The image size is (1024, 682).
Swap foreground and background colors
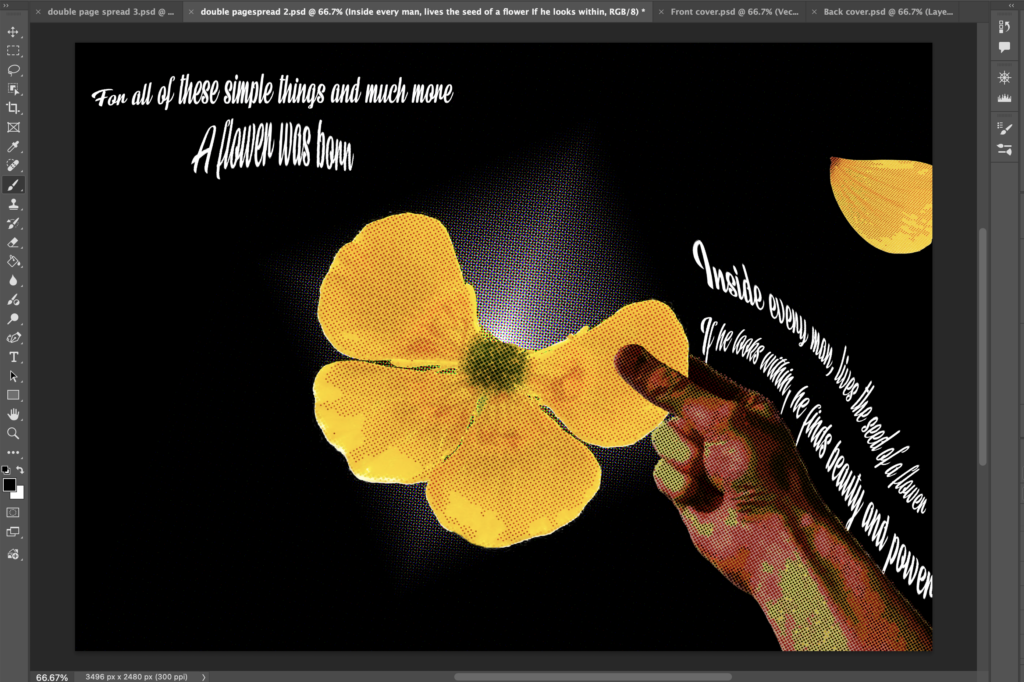coord(21,470)
